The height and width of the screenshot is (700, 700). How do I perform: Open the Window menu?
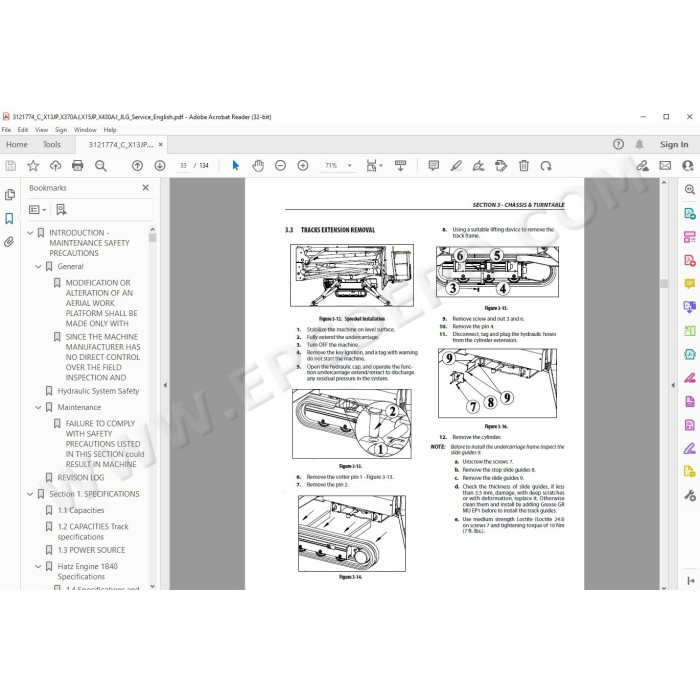click(85, 130)
